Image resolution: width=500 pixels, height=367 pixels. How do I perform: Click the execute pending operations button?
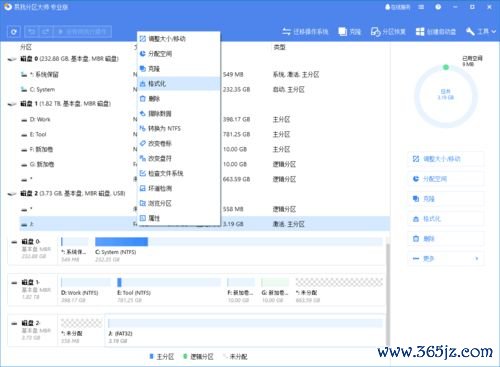[x=82, y=32]
